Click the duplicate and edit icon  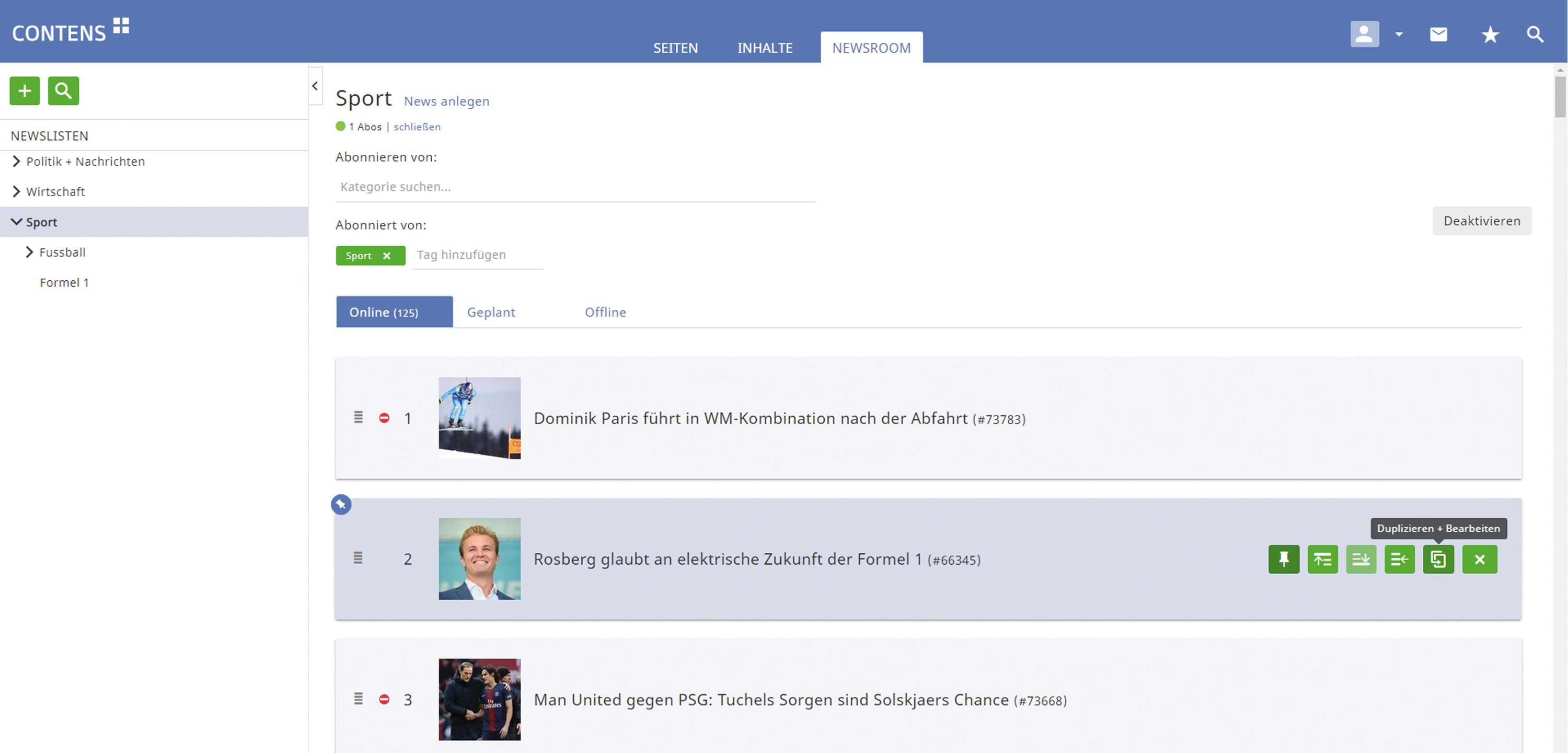pos(1438,558)
